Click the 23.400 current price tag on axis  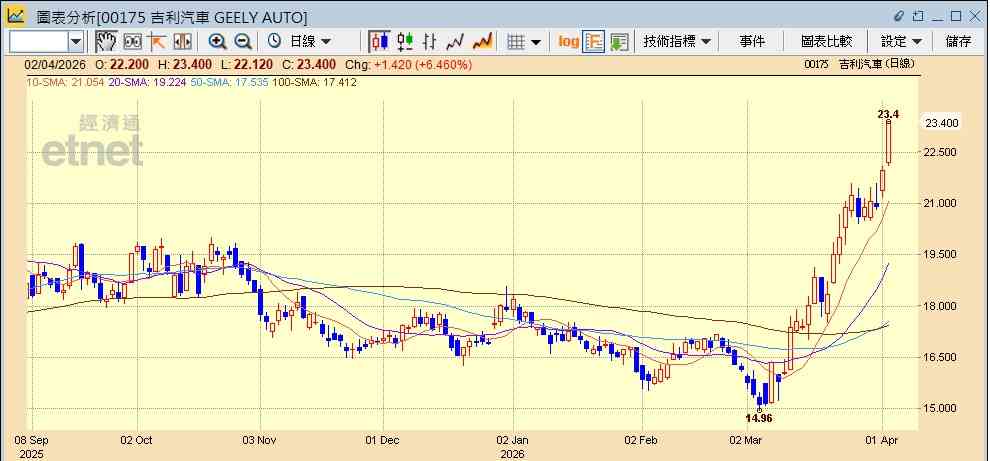[x=942, y=123]
